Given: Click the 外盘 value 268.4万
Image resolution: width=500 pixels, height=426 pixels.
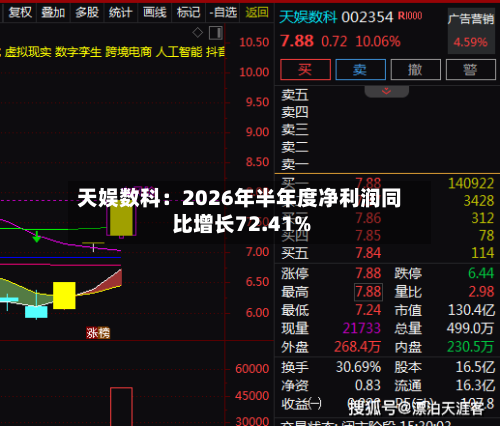Looking at the screenshot, I should [x=357, y=347].
